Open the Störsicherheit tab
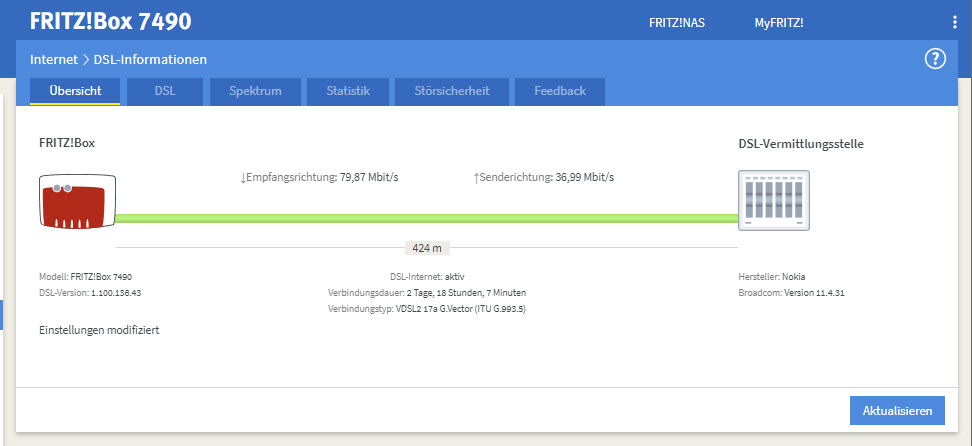 click(x=451, y=91)
